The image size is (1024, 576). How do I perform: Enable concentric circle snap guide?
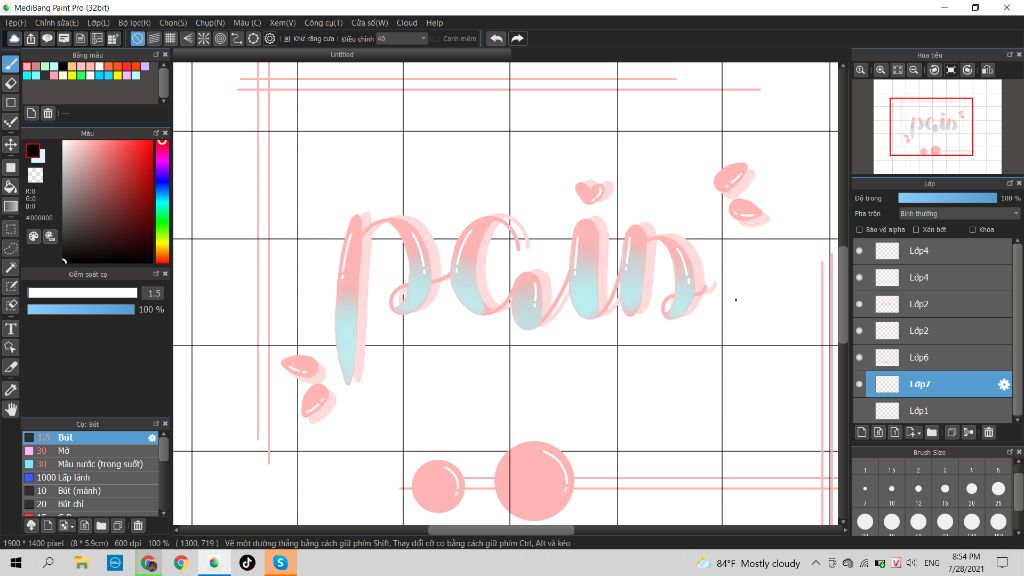[220, 39]
